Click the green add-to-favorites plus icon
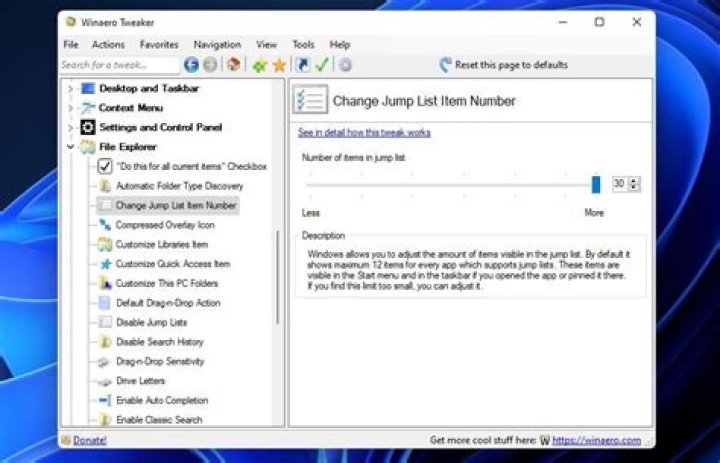Viewport: 720px width, 463px height. pos(259,65)
